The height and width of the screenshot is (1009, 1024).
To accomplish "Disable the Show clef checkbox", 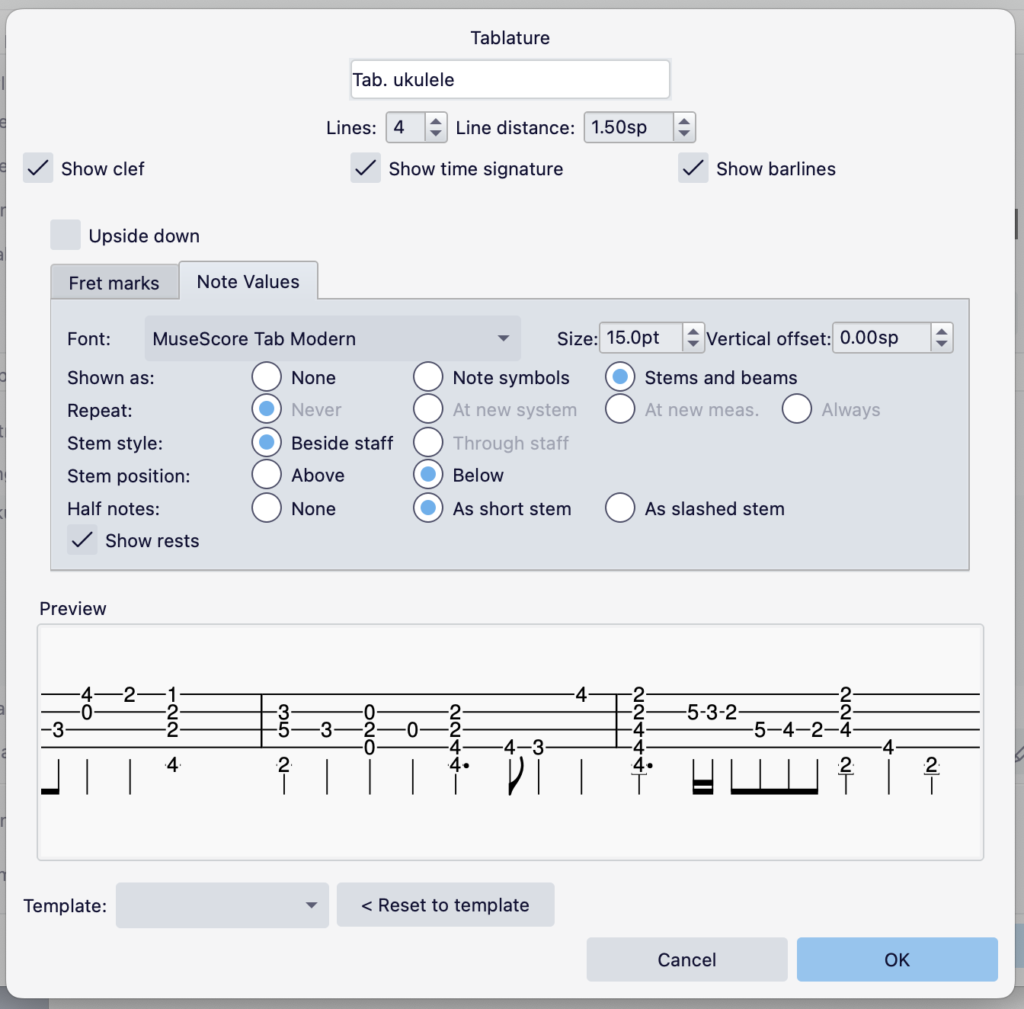I will coord(37,168).
